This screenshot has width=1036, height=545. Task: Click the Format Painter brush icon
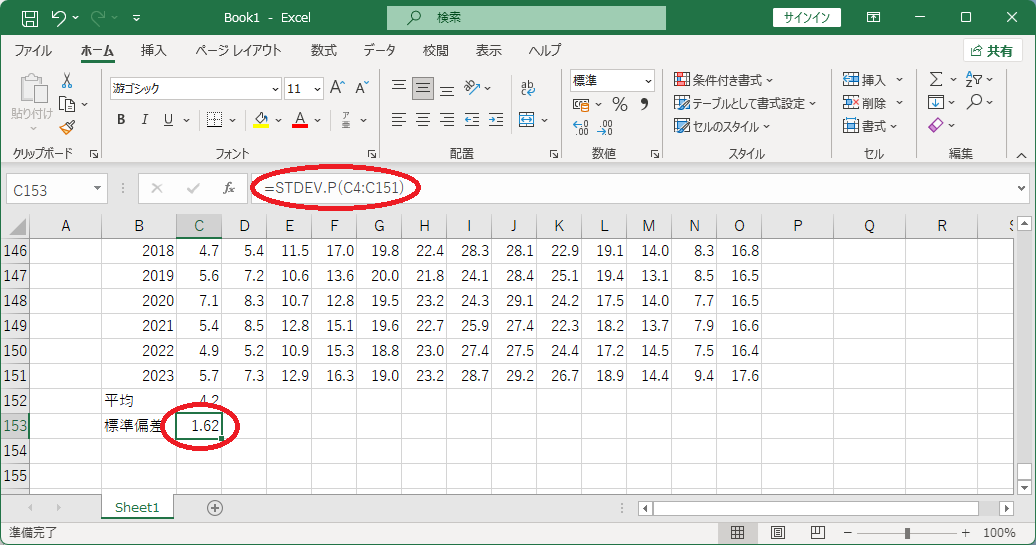(67, 127)
